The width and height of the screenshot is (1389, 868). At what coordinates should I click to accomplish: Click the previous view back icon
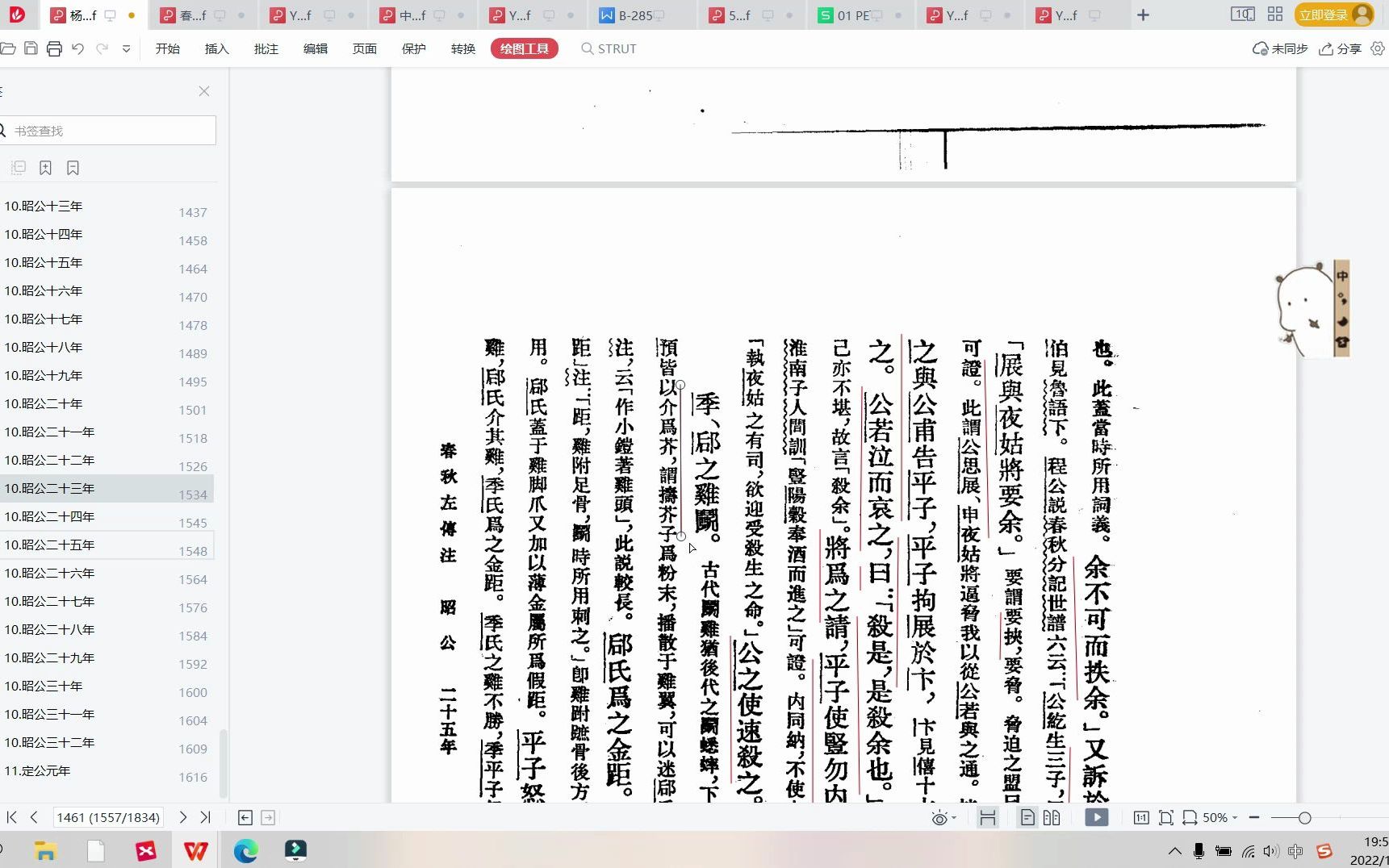click(x=245, y=817)
